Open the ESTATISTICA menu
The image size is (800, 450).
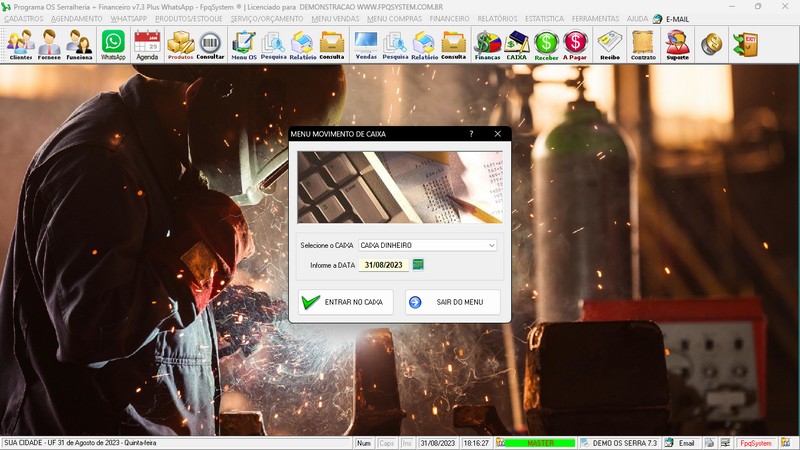(544, 18)
